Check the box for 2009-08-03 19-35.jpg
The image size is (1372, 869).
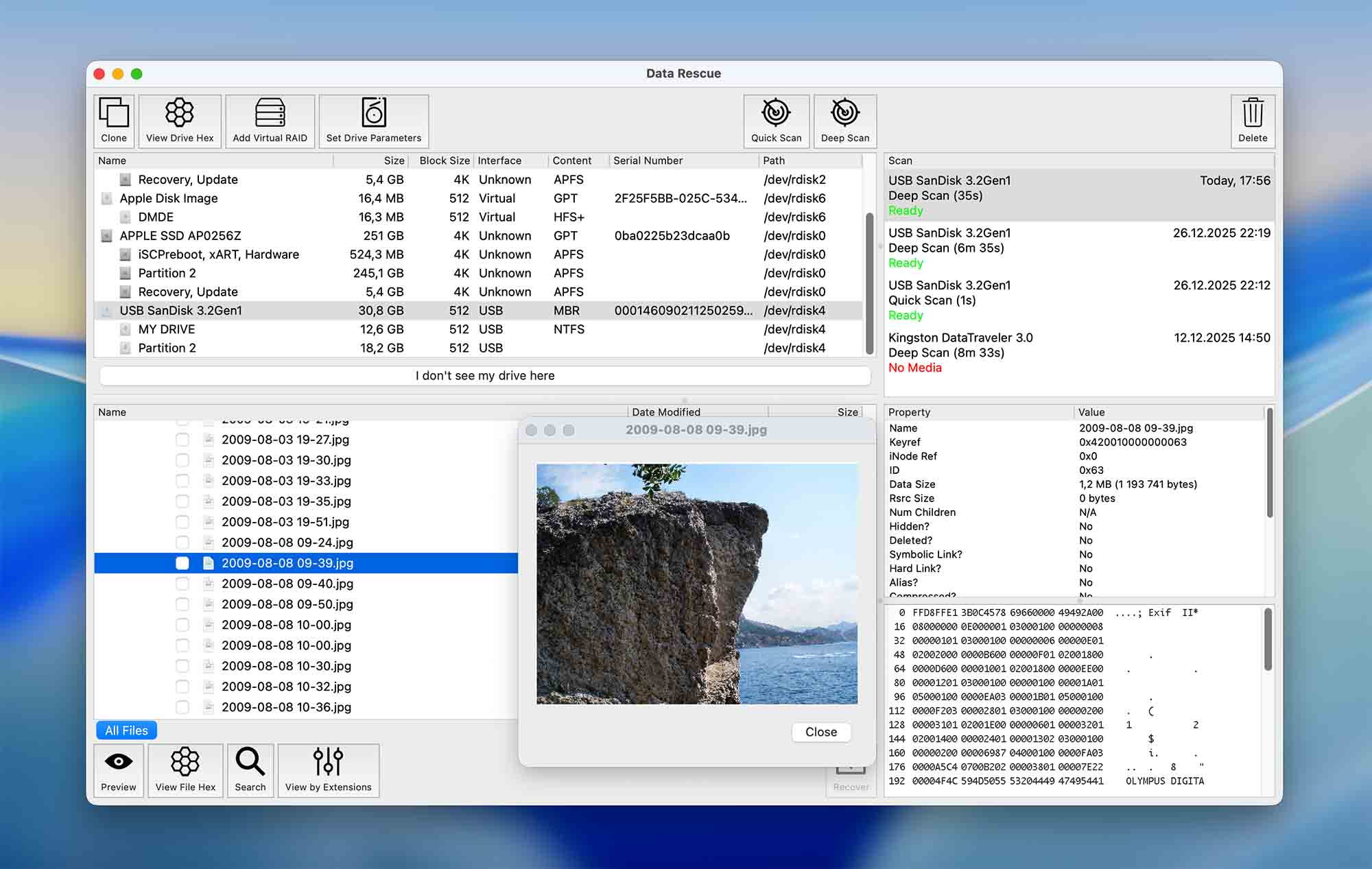click(182, 501)
